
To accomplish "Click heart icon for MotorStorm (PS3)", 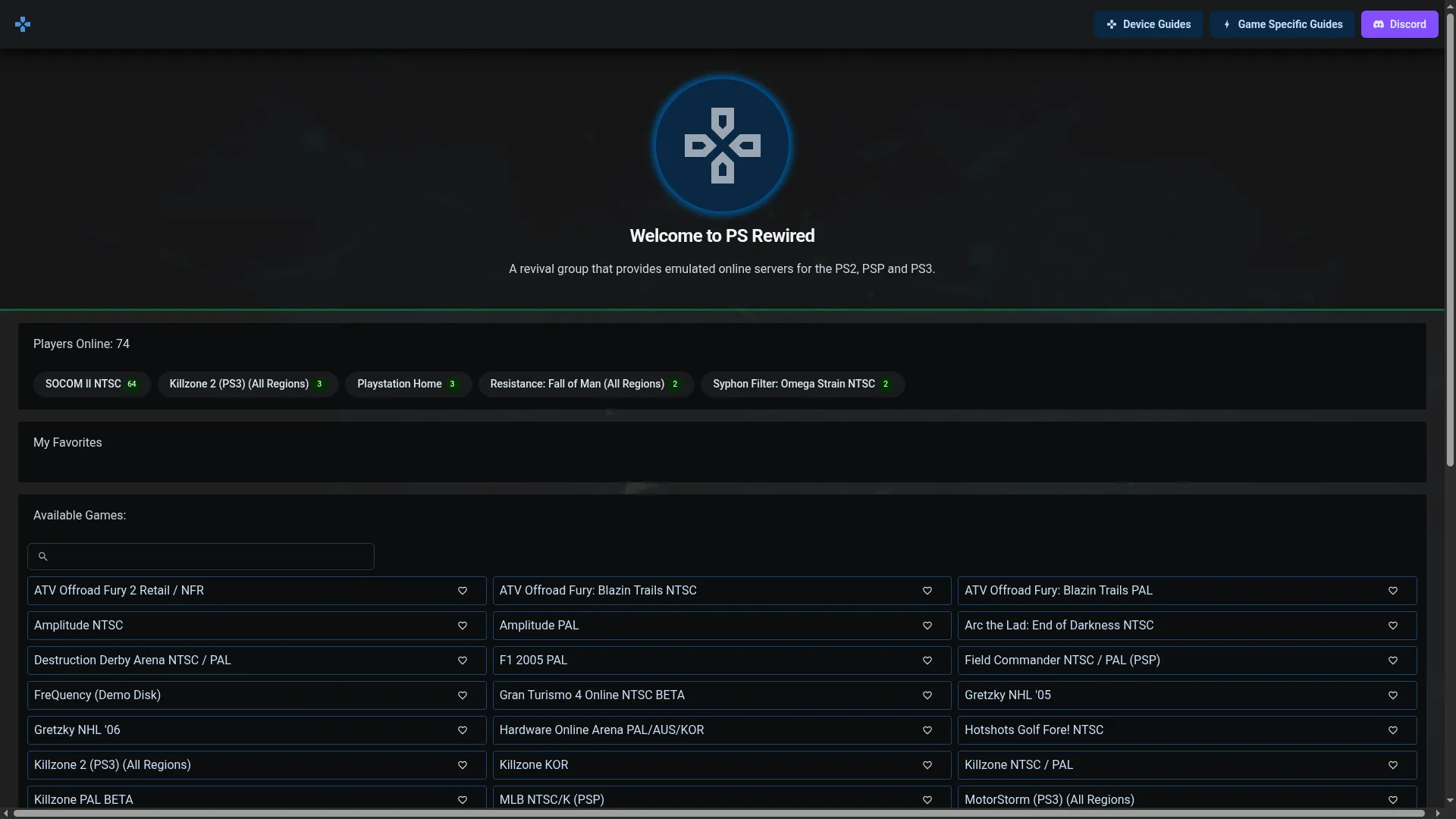I will [x=1393, y=800].
